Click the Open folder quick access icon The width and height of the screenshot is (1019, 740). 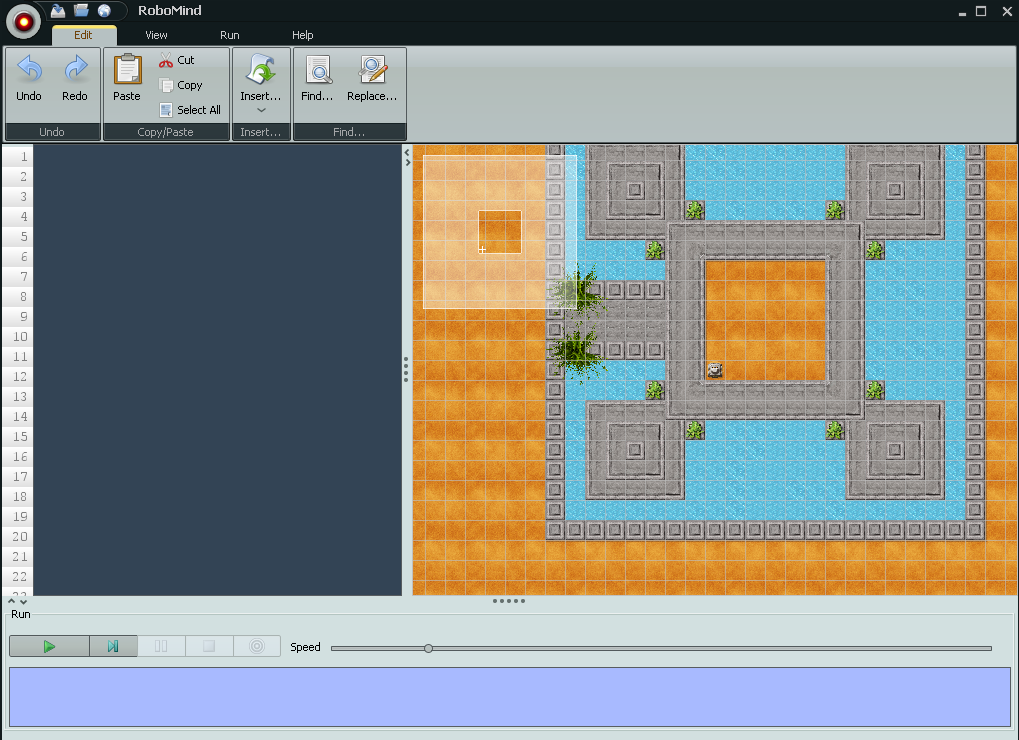81,10
